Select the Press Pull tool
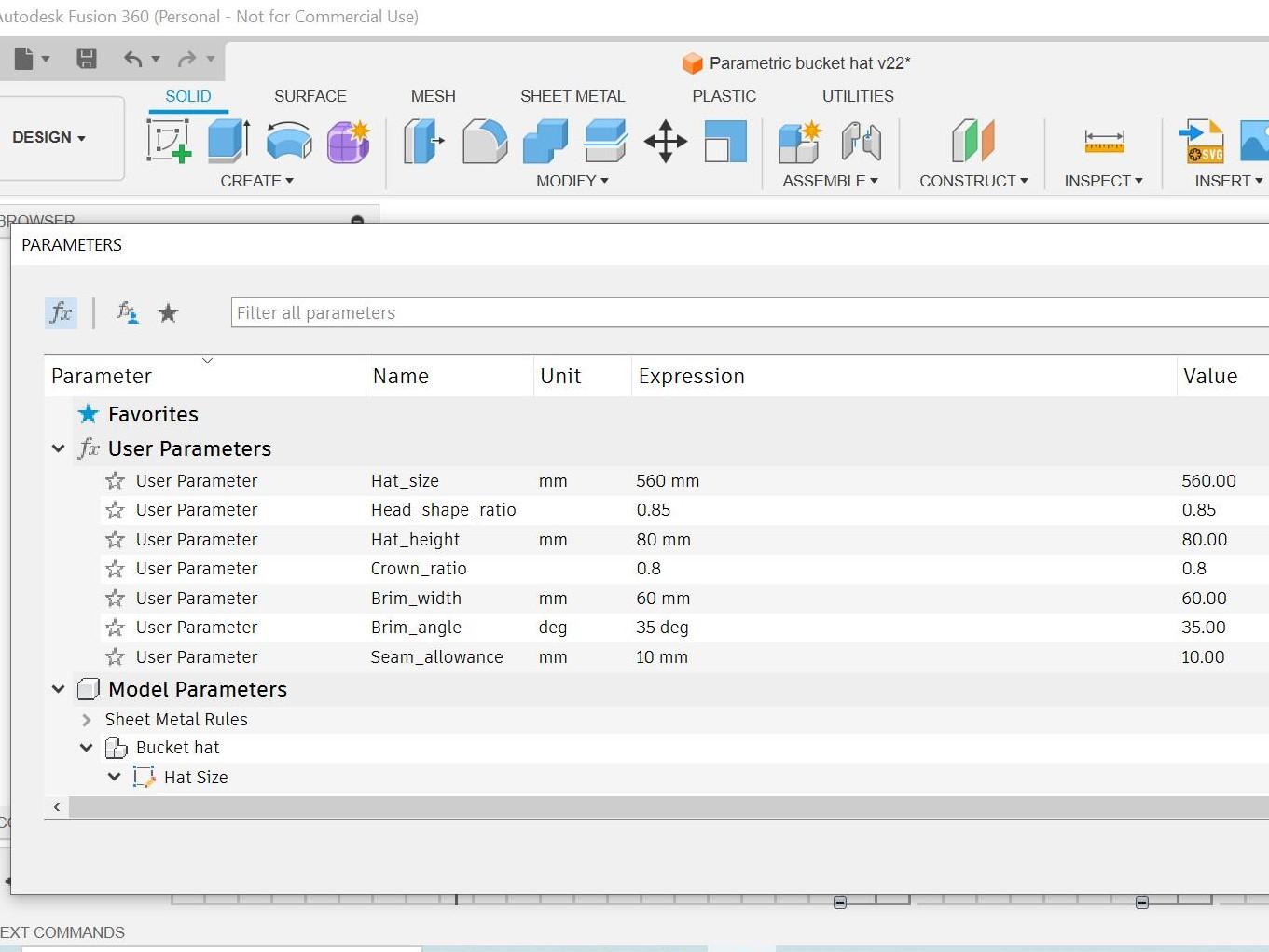This screenshot has height=952, width=1269. [x=423, y=141]
